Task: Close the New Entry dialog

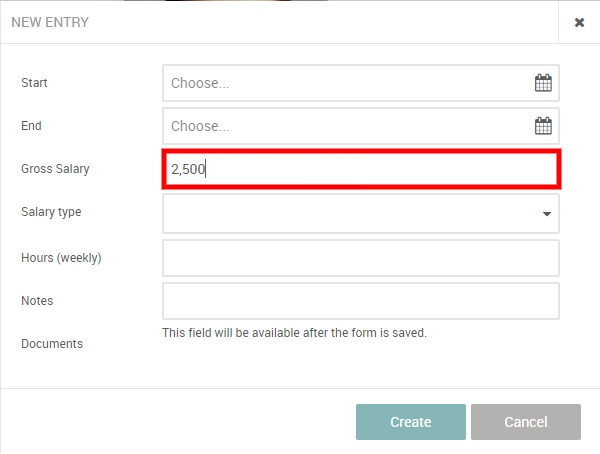Action: [x=579, y=22]
